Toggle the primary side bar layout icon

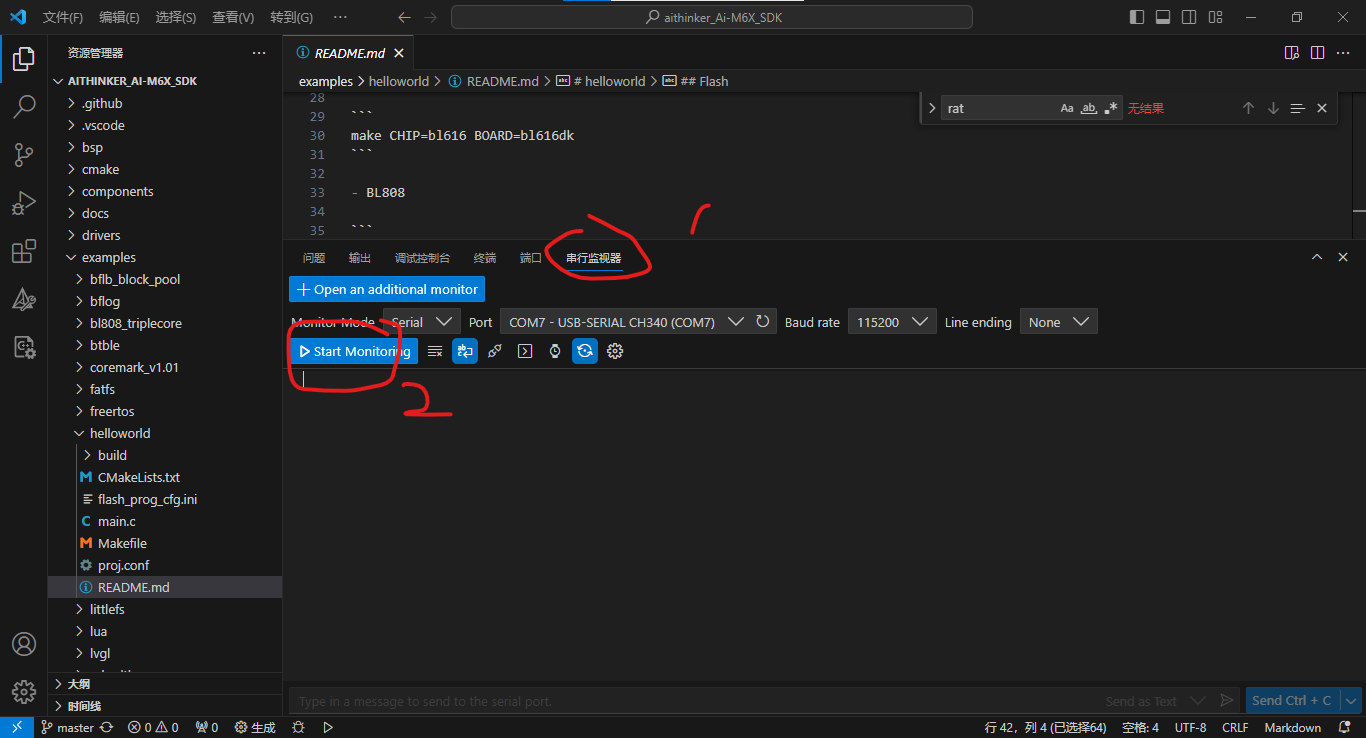pyautogui.click(x=1137, y=17)
